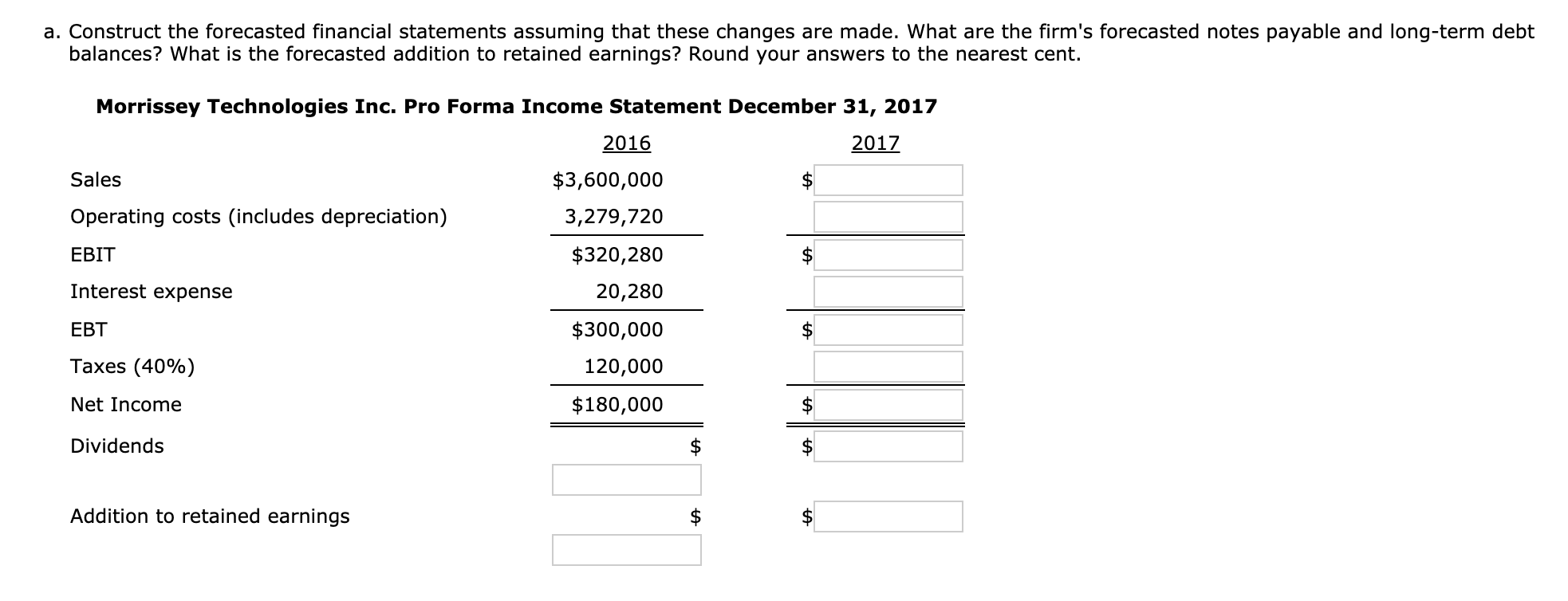This screenshot has width=1568, height=601.
Task: Click the 2017 column header
Action: [875, 141]
